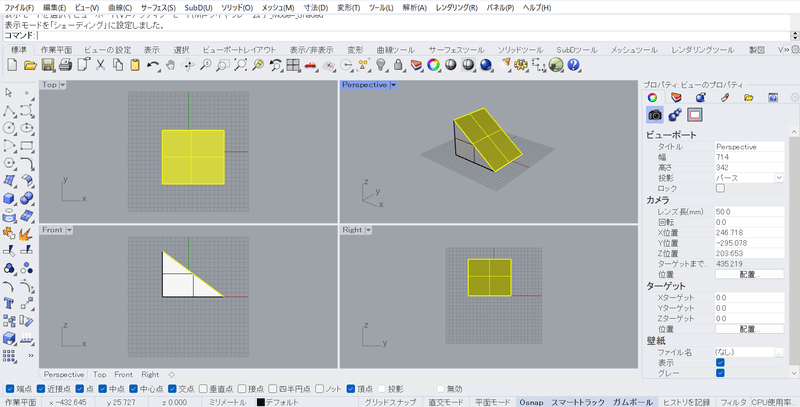Toggle ガムボール in the status bar
Image resolution: width=800 pixels, height=407 pixels.
pos(633,402)
